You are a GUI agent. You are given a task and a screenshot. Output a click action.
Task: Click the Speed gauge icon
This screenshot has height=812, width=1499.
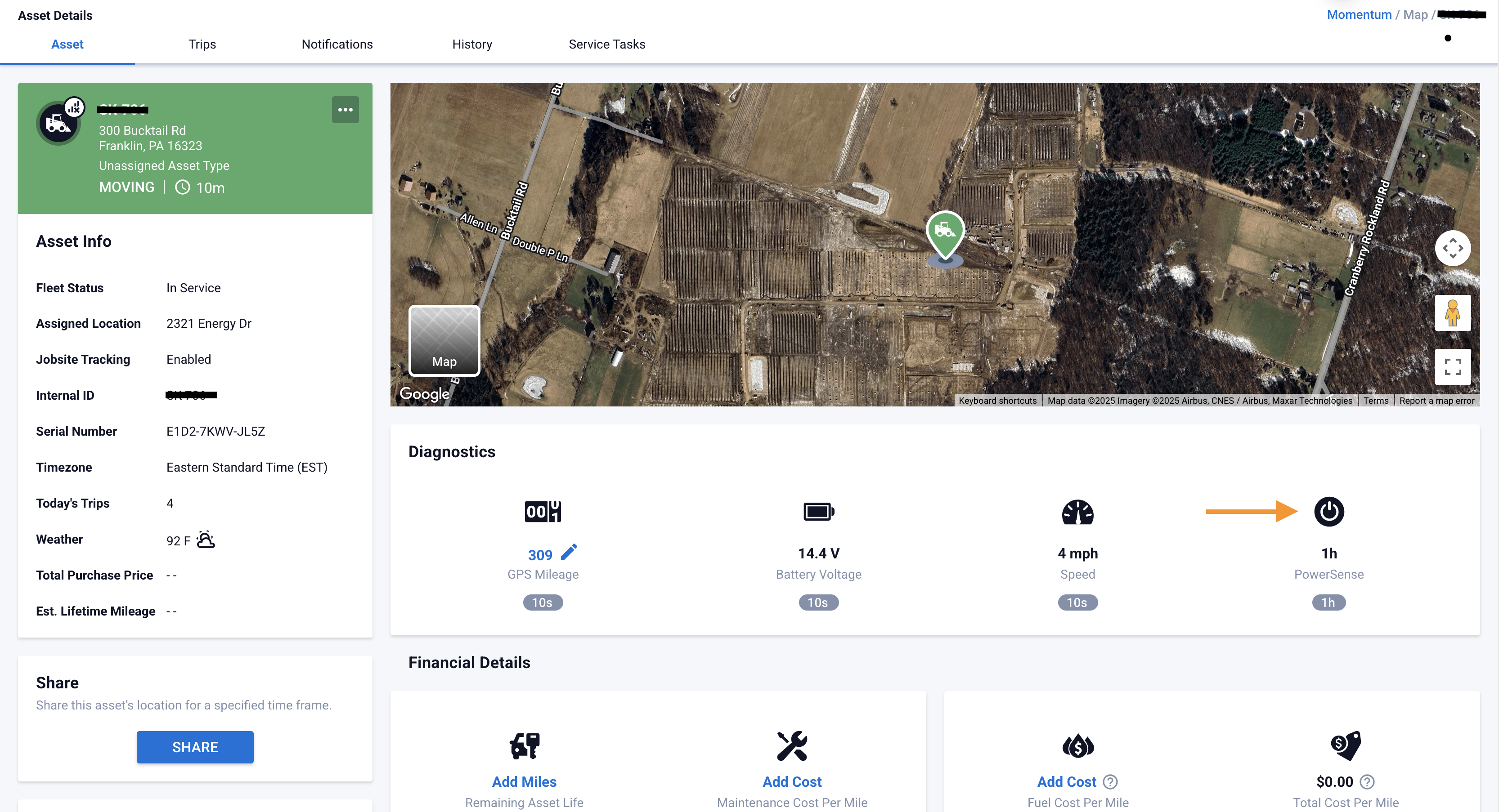(1077, 512)
